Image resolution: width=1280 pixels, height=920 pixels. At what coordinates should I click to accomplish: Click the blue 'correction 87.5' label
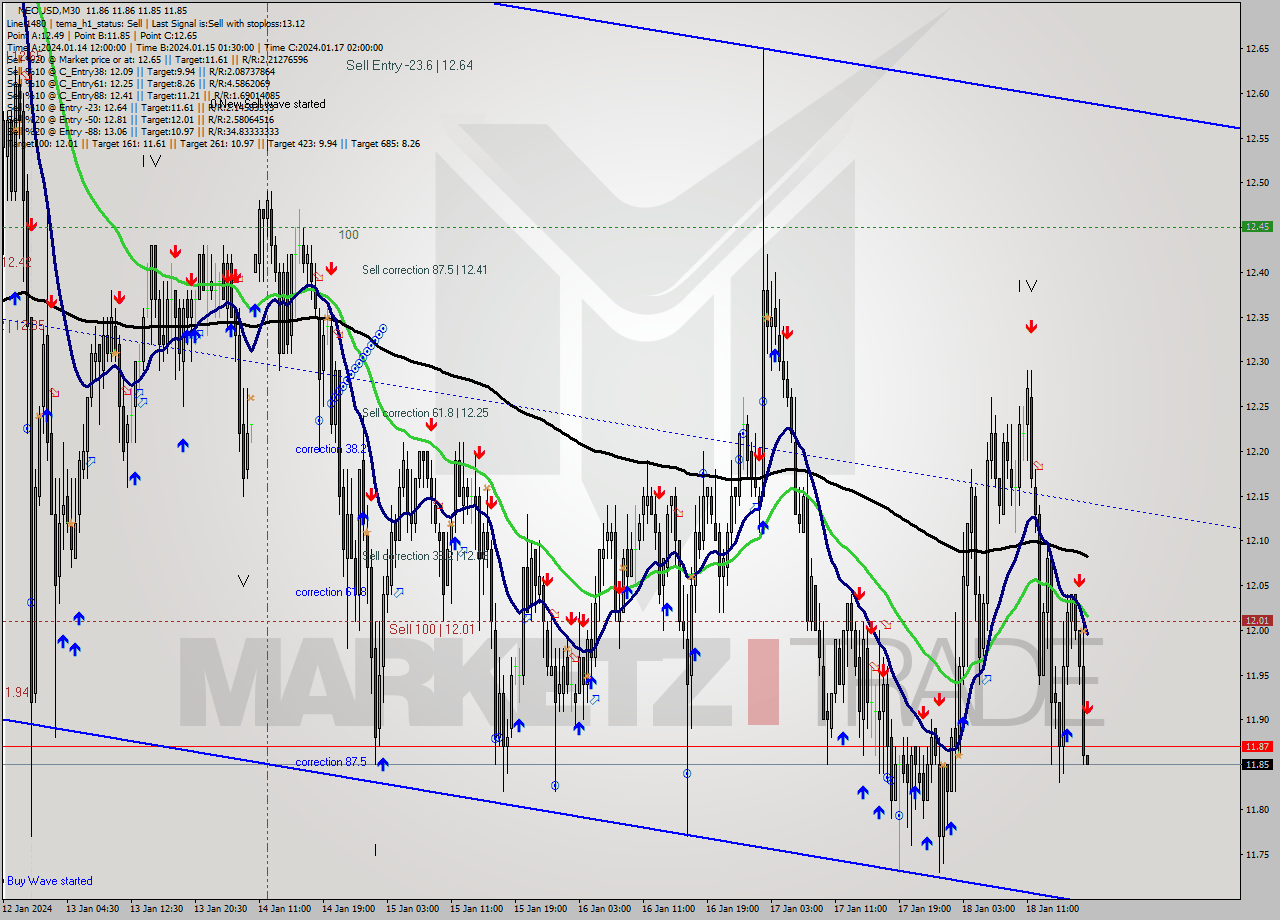point(331,763)
